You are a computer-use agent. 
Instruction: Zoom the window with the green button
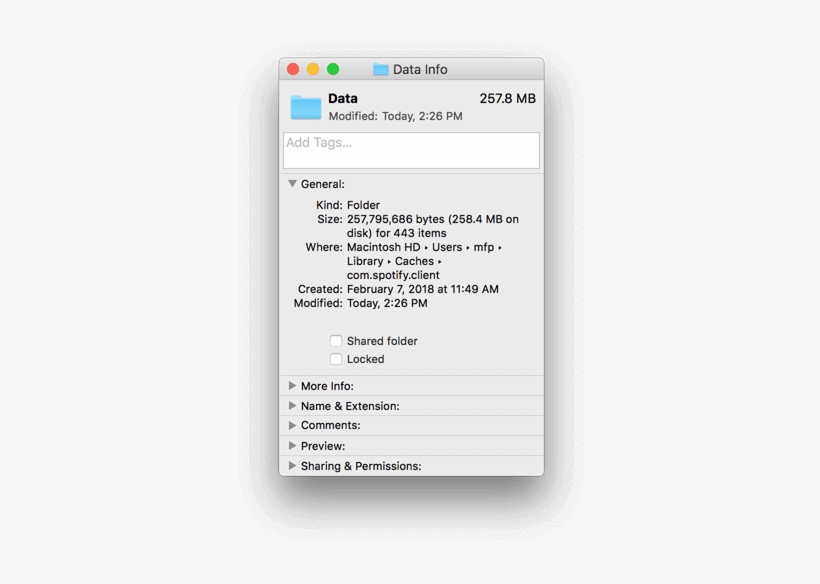coord(333,69)
